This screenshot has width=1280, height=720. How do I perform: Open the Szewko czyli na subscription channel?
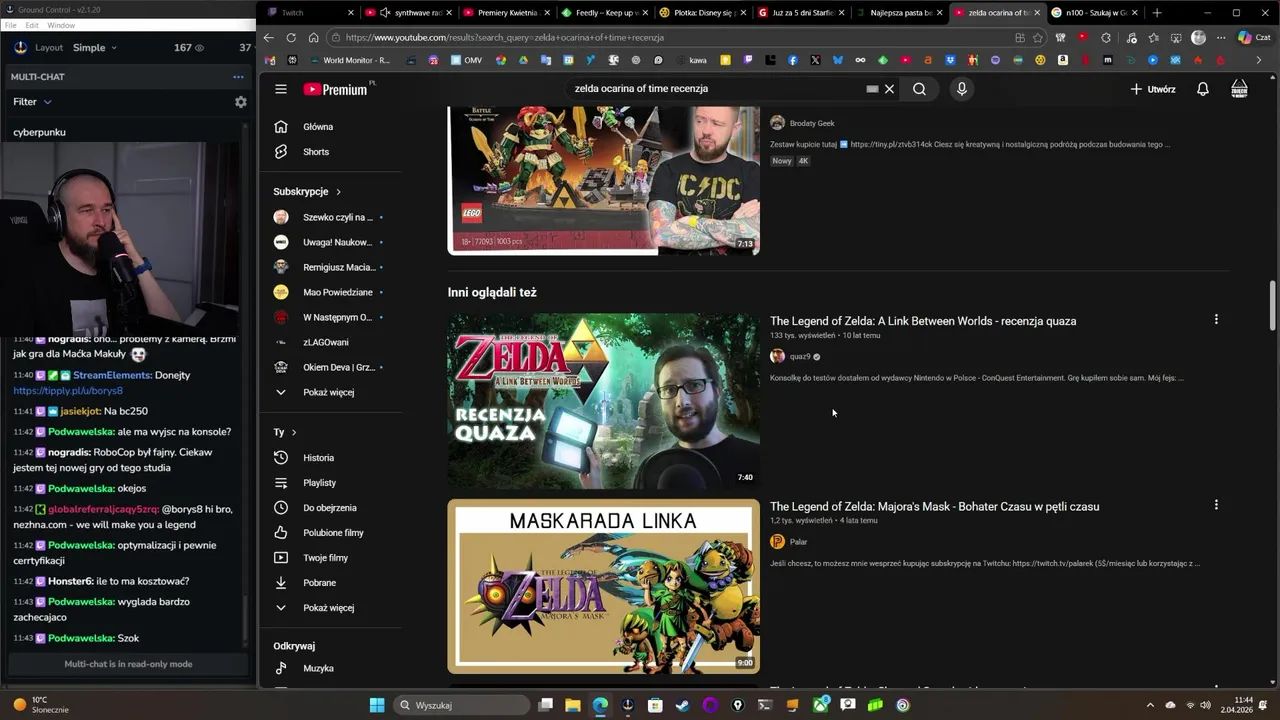[330, 217]
